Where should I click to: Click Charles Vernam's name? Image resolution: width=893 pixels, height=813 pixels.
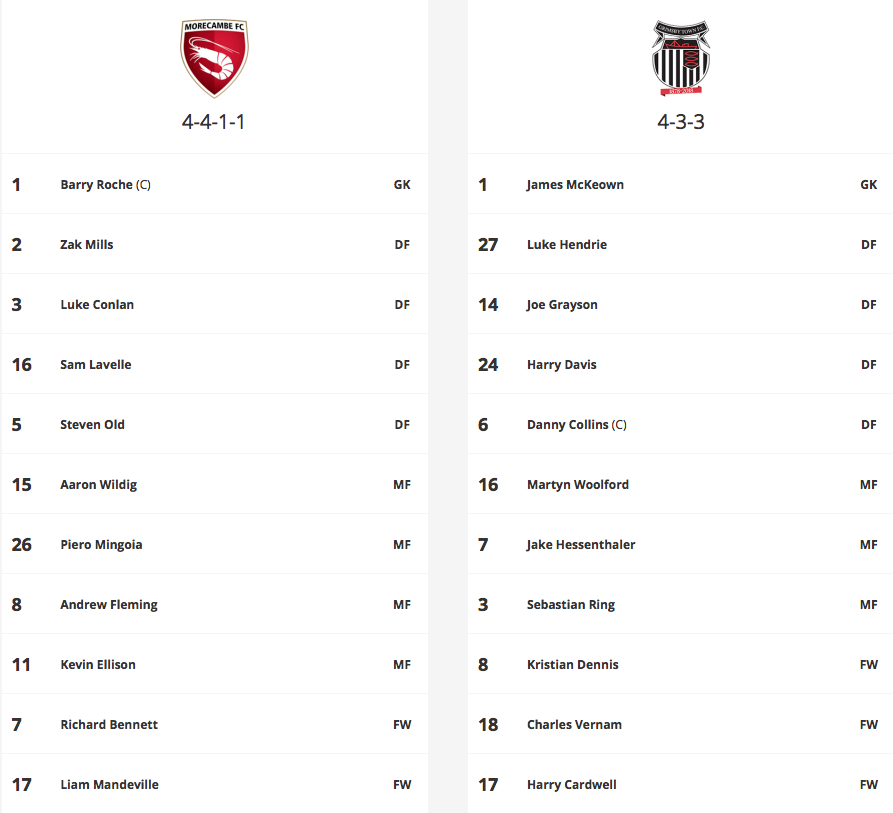(574, 725)
